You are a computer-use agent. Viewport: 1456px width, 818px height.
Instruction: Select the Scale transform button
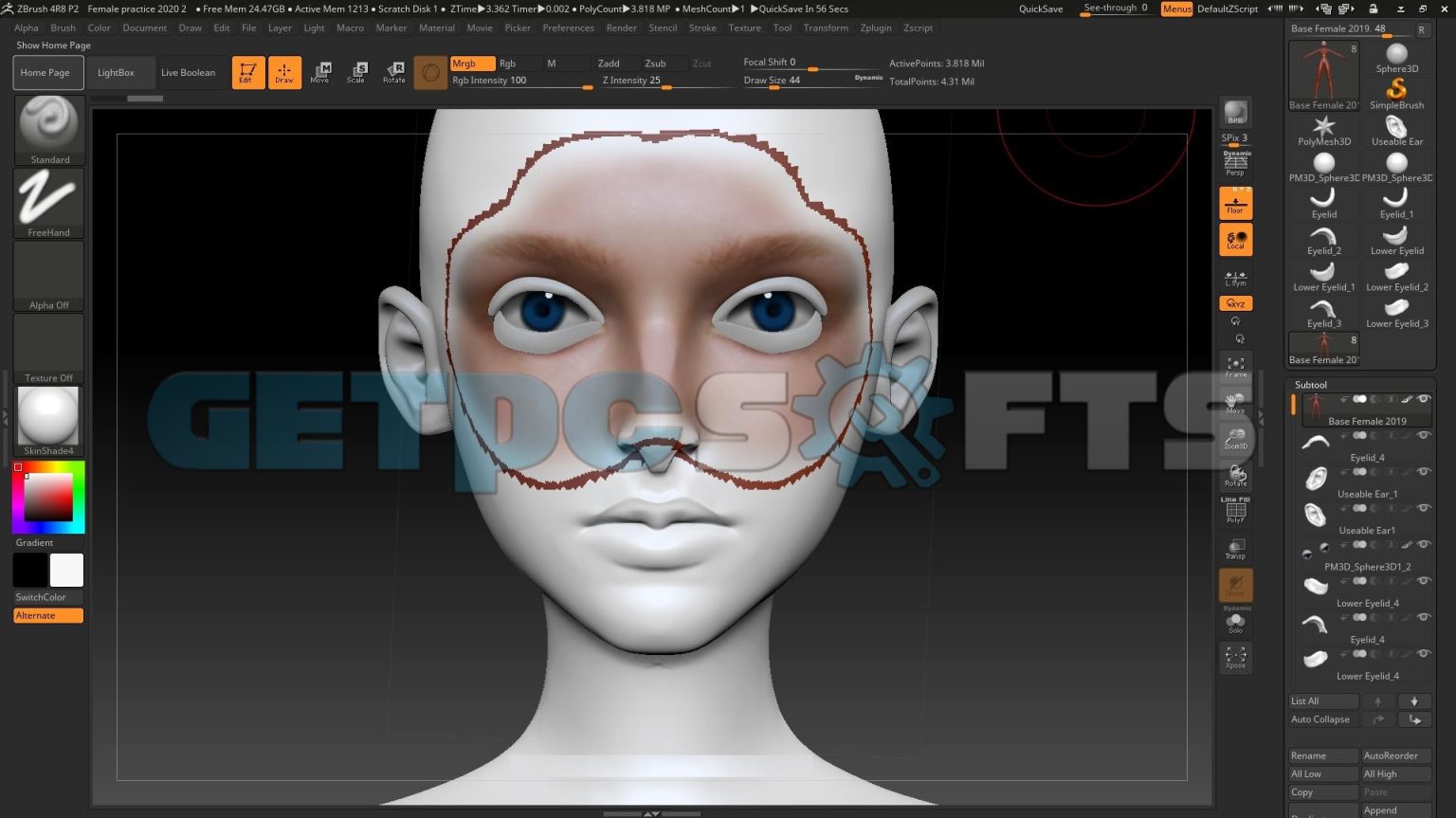coord(356,72)
